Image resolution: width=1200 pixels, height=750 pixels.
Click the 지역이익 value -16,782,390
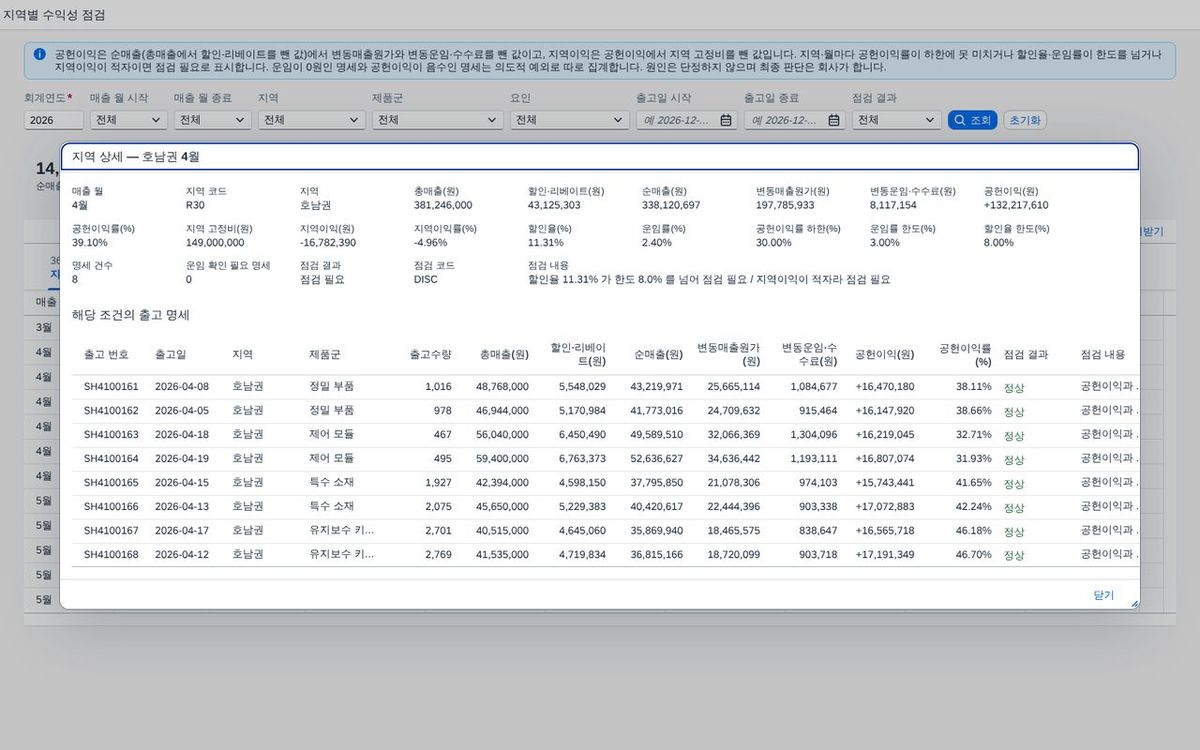point(328,243)
